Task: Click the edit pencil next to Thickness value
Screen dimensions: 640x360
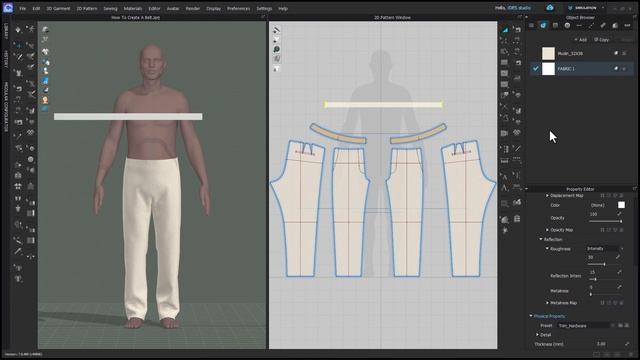Action: coord(627,344)
